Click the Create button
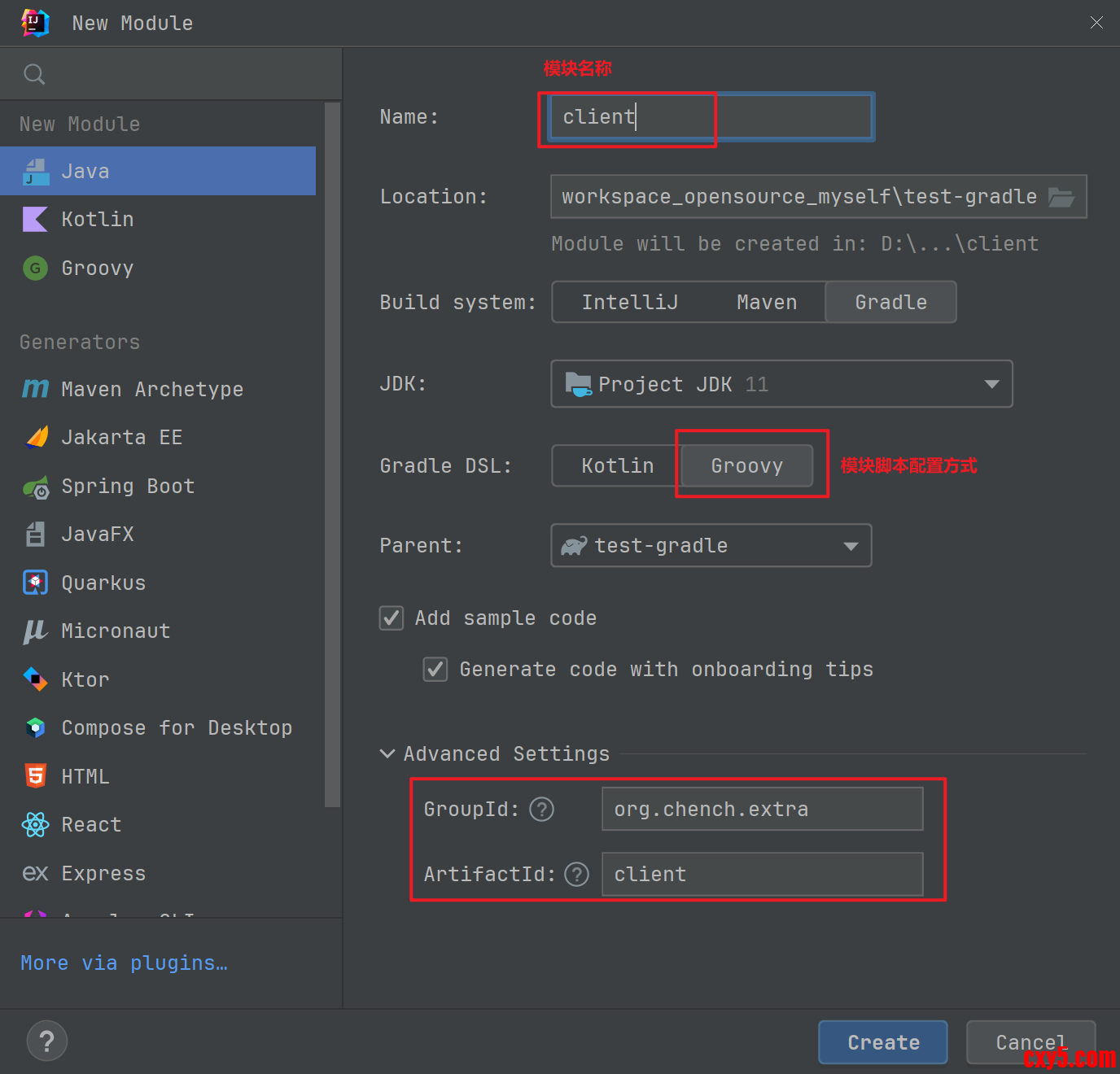Image resolution: width=1120 pixels, height=1074 pixels. [882, 1042]
